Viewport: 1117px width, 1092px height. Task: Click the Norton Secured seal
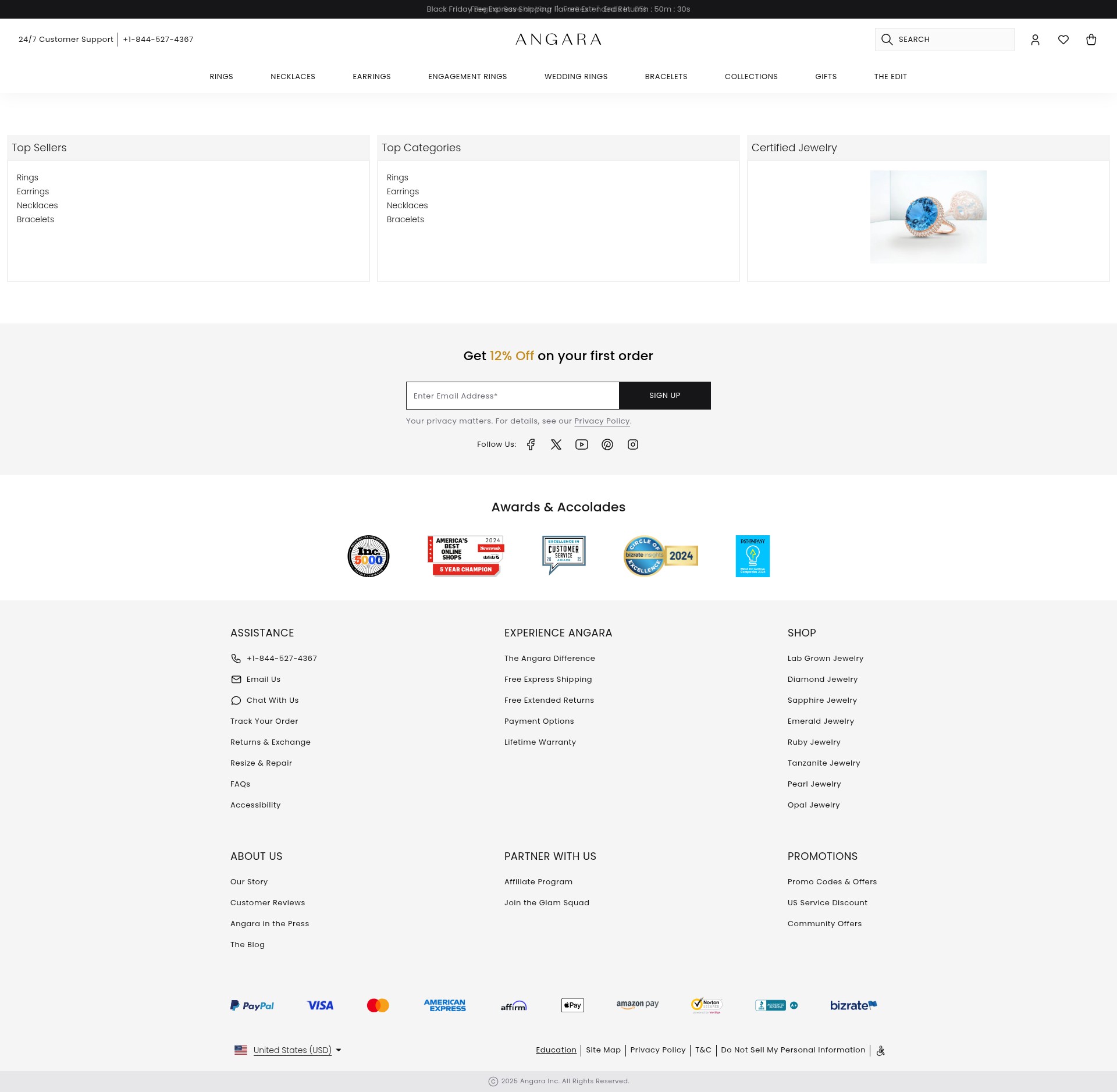pos(707,1005)
